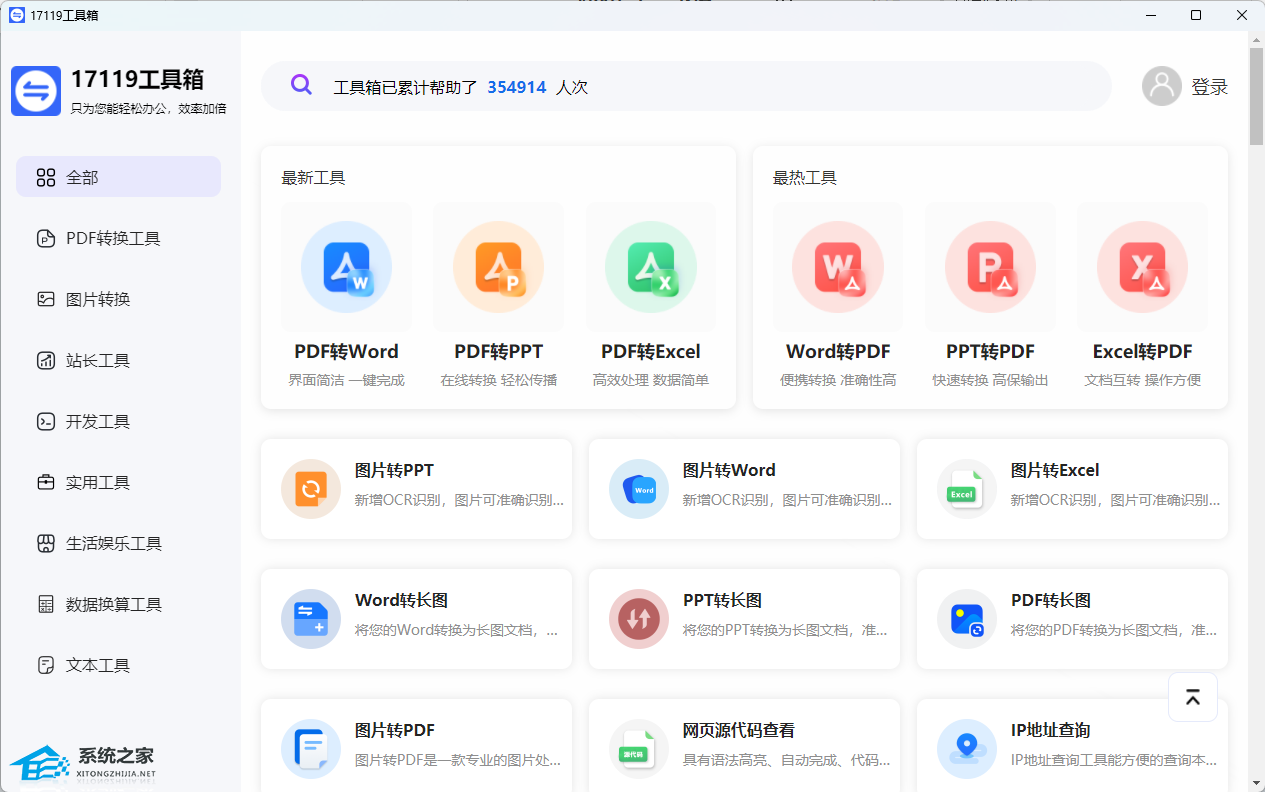
Task: Click the 开发工具 category label
Action: click(98, 421)
